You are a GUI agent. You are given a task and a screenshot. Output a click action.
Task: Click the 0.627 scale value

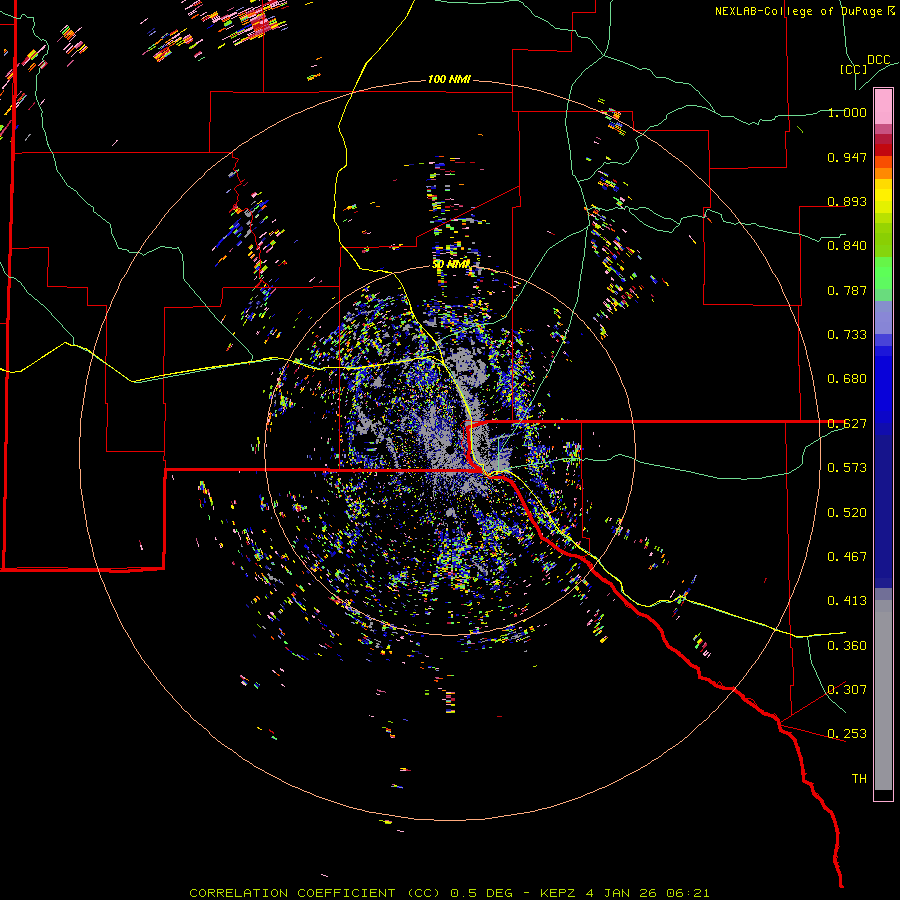tap(847, 424)
